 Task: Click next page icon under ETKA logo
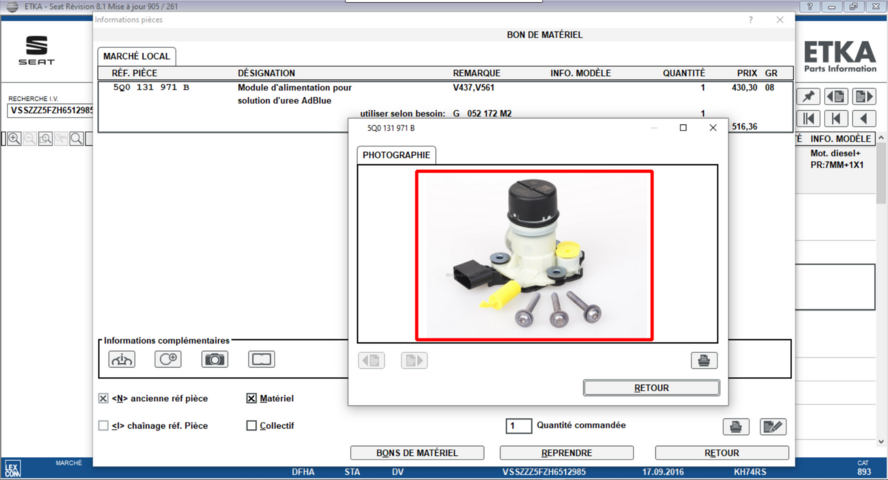(x=864, y=96)
